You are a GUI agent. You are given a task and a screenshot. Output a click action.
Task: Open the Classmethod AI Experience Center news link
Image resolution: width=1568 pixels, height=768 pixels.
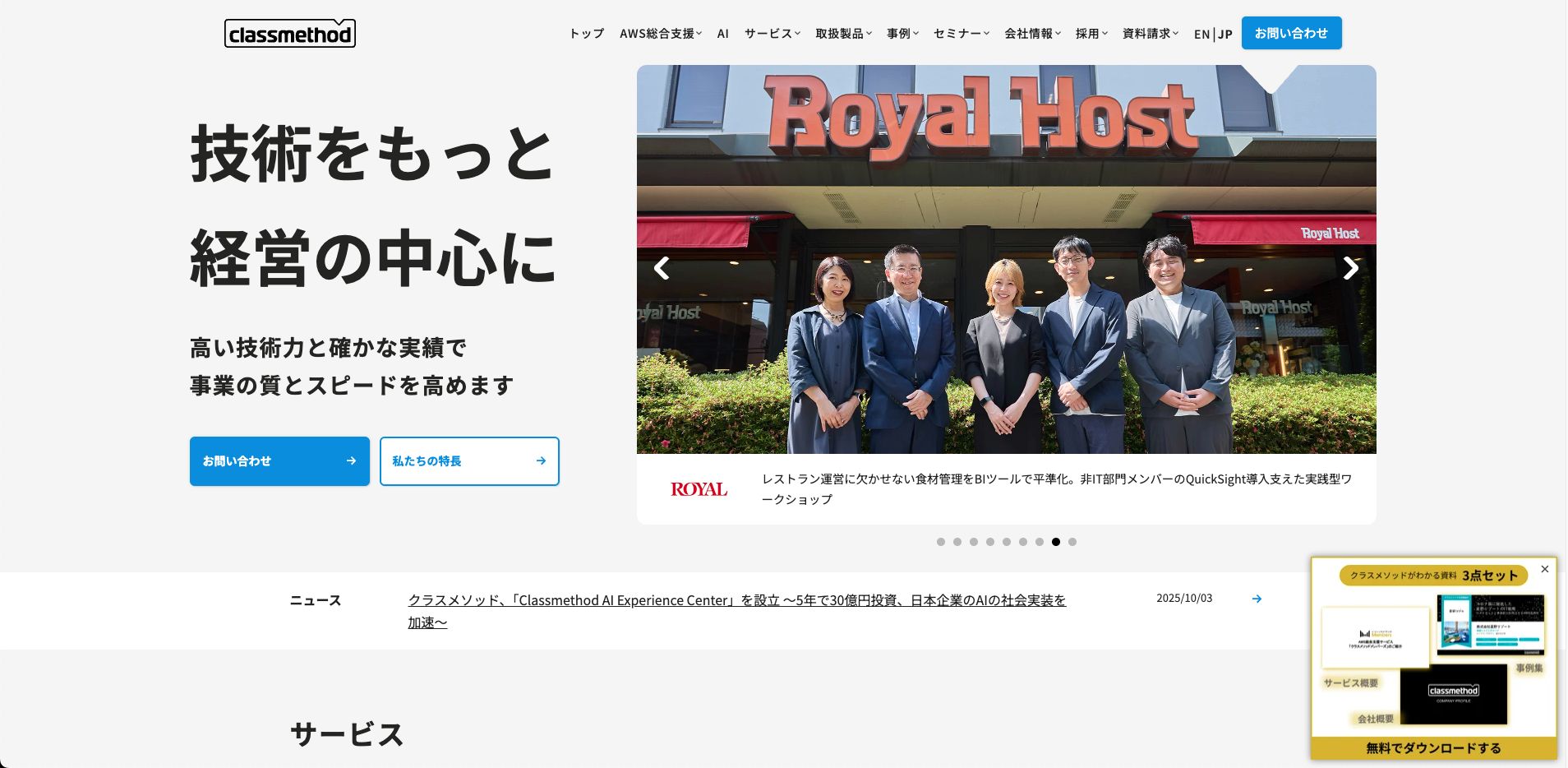[x=736, y=601]
